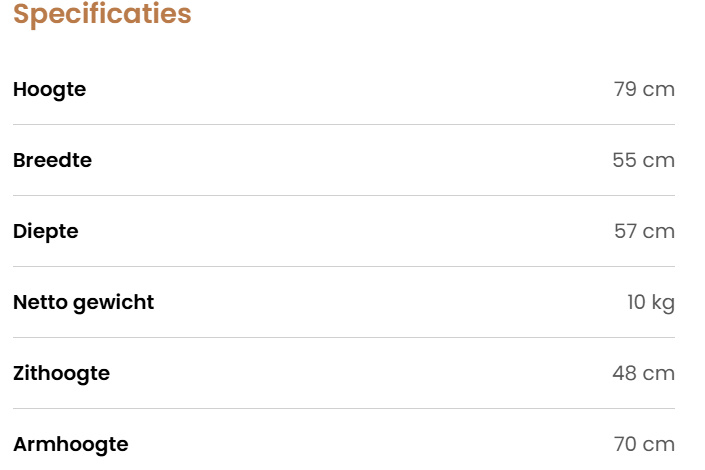Click the number 10 in the weight value
This screenshot has height=470, width=705.
637,302
